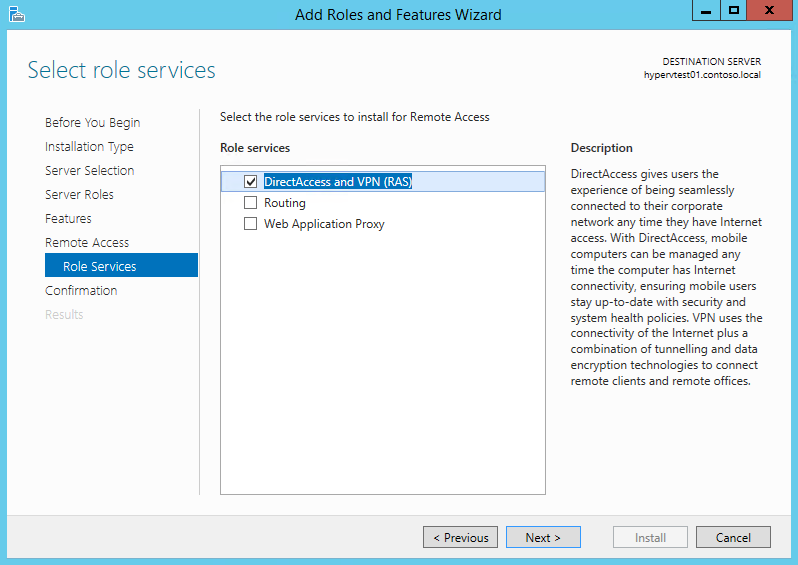This screenshot has width=798, height=565.
Task: Select Web Application Proxy list entry
Action: coord(324,224)
